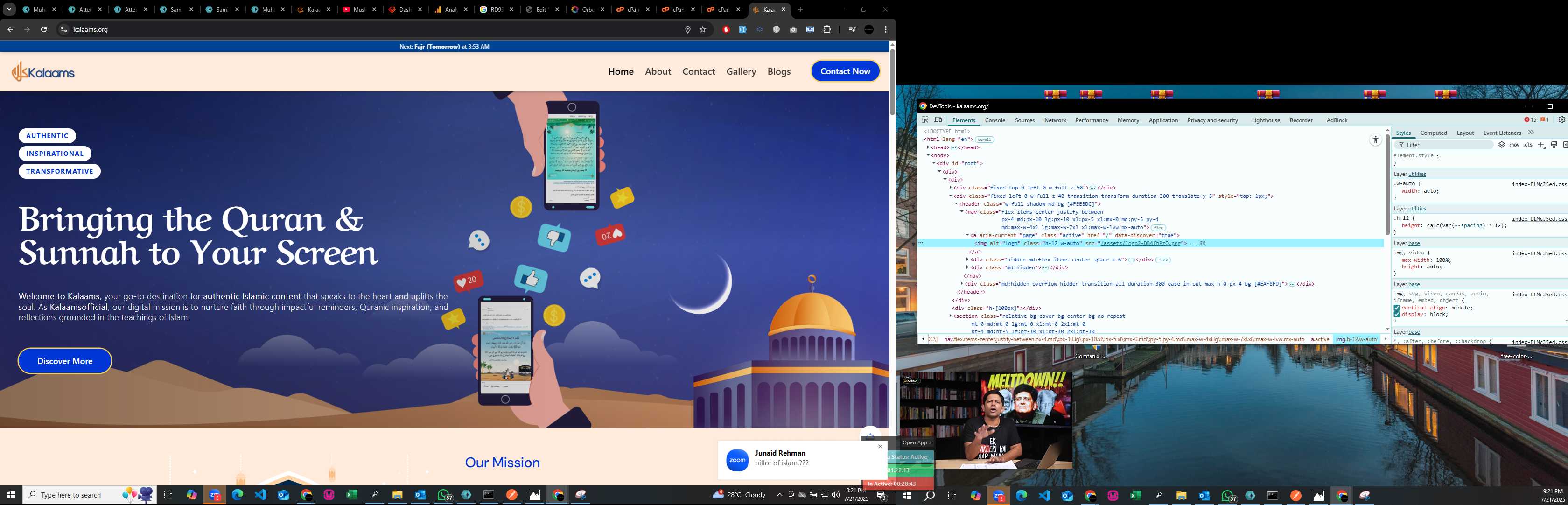This screenshot has height=505, width=1568.
Task: Click the orange 1 issue indicator
Action: coord(1544,120)
